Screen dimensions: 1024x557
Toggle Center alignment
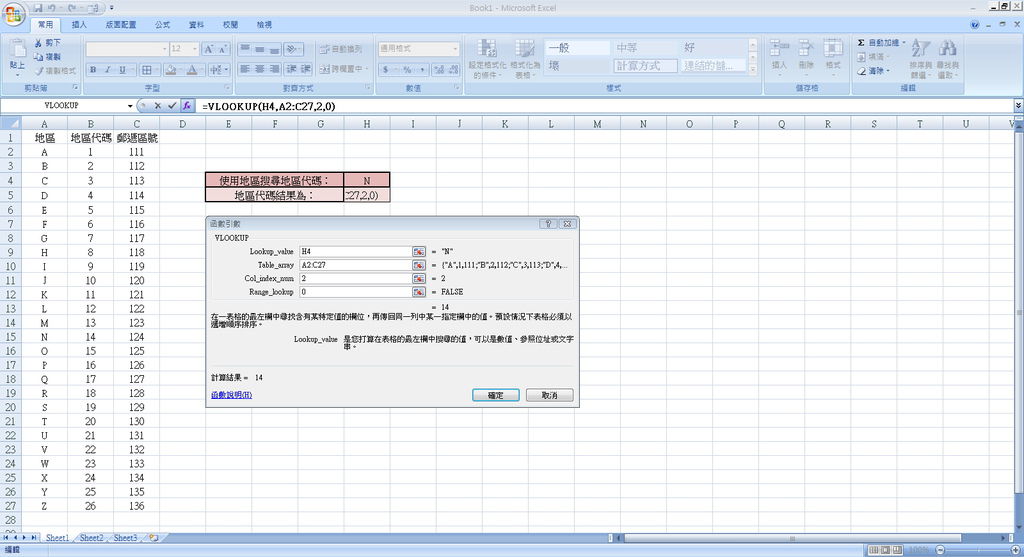[259, 69]
